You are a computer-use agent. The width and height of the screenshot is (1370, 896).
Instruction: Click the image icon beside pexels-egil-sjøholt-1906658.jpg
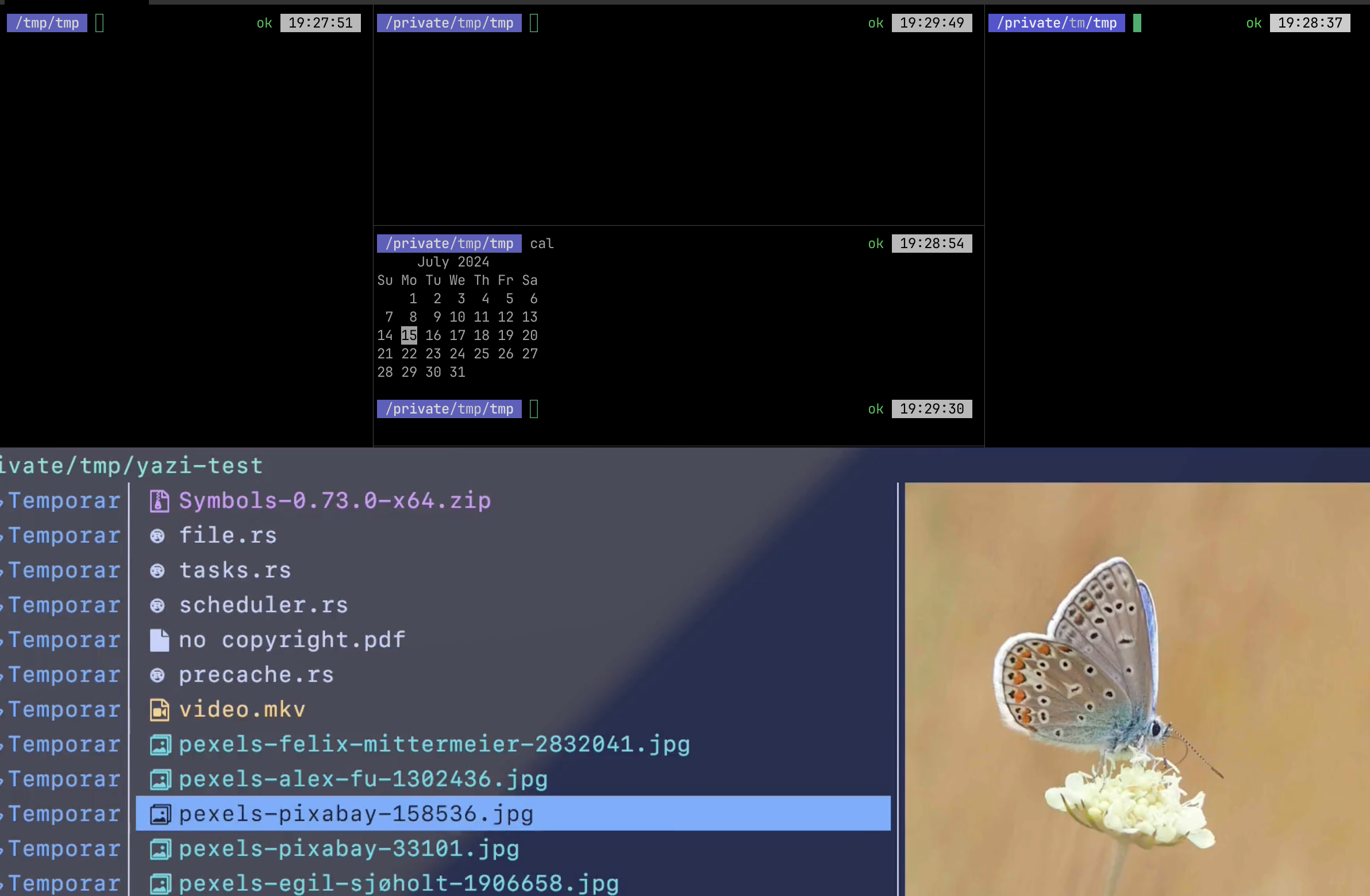point(160,884)
